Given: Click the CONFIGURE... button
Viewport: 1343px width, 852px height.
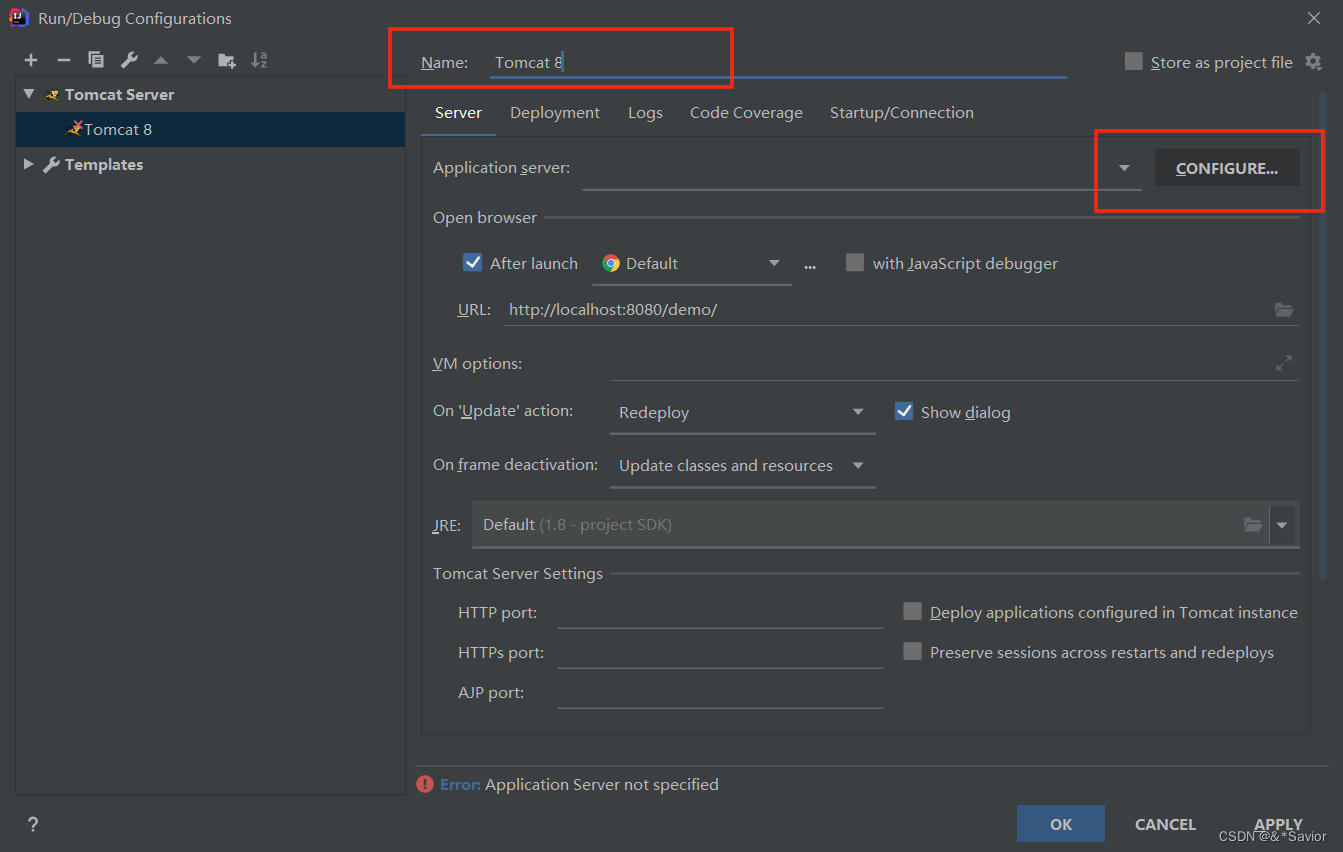Looking at the screenshot, I should (x=1227, y=168).
